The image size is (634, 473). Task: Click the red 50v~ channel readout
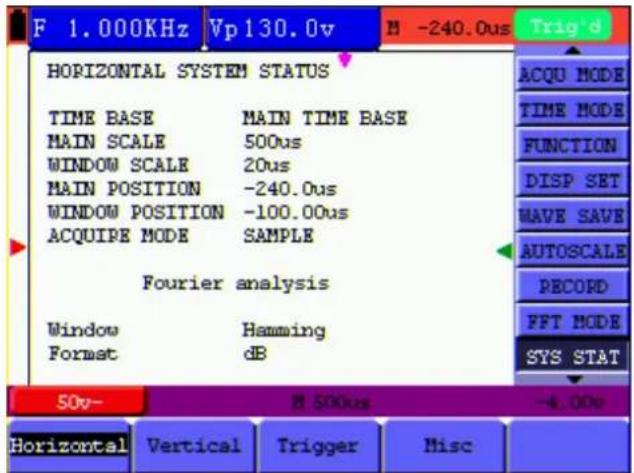77,402
